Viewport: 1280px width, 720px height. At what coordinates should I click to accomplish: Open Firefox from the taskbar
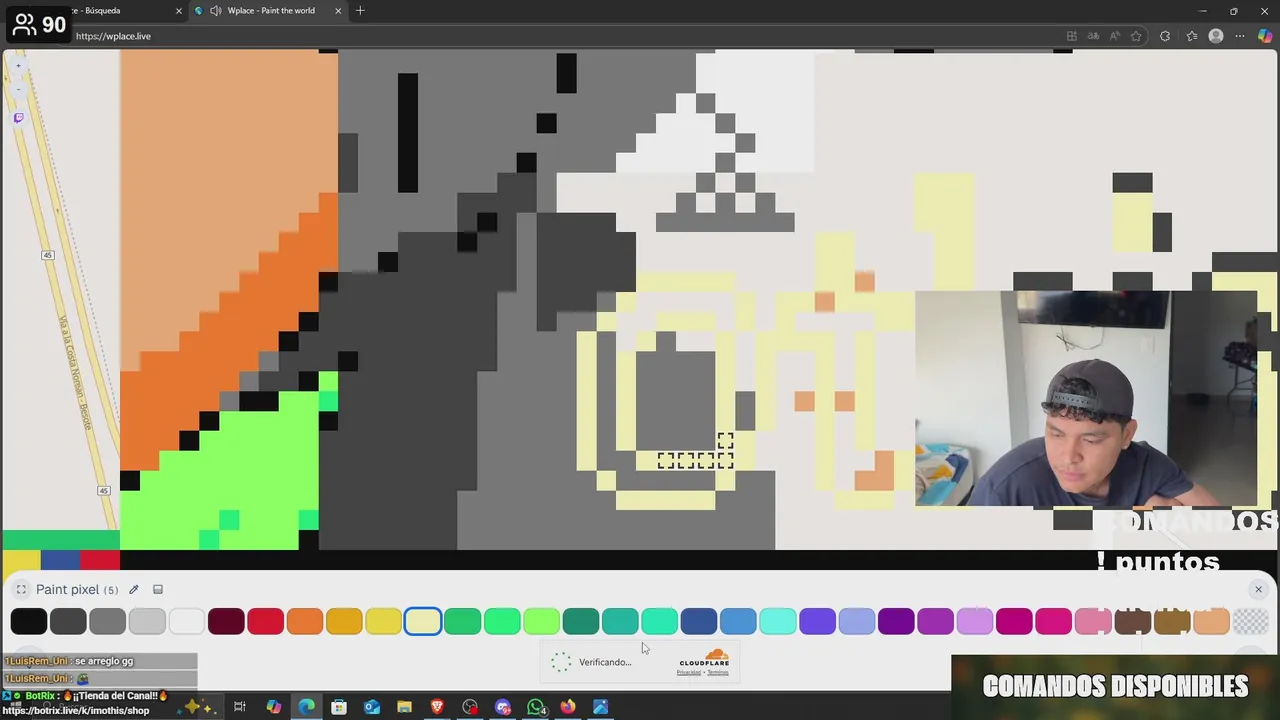pyautogui.click(x=568, y=707)
